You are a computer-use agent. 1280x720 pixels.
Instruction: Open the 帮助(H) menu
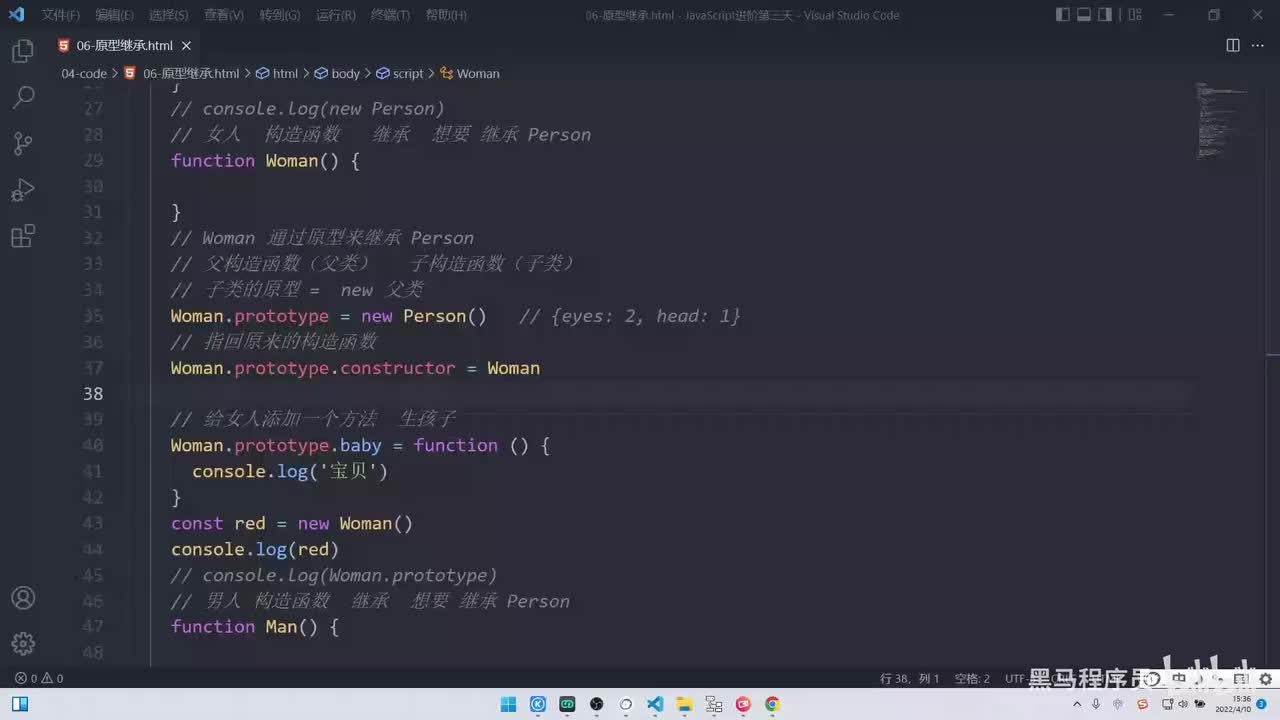click(x=446, y=15)
